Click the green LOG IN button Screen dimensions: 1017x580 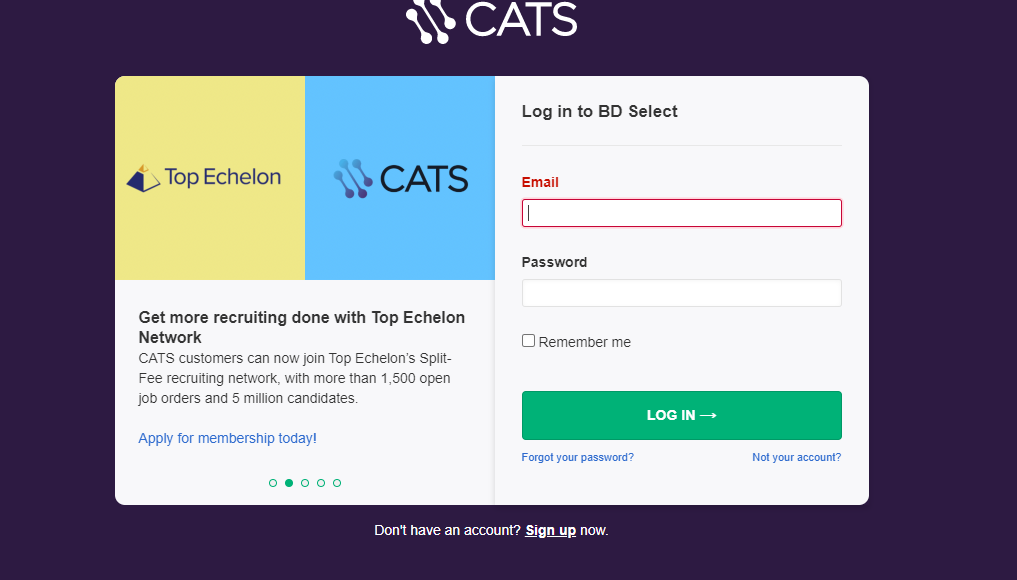pos(682,415)
